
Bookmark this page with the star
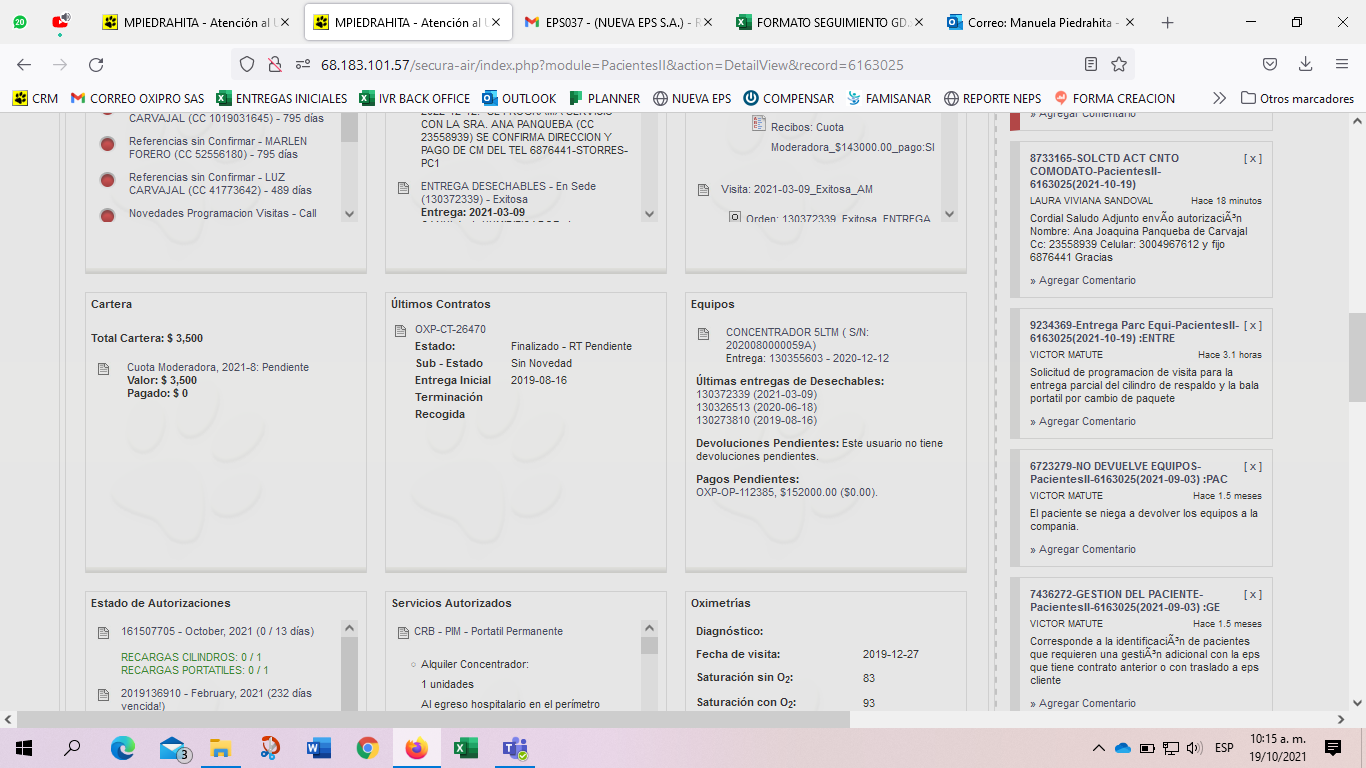tap(1119, 64)
